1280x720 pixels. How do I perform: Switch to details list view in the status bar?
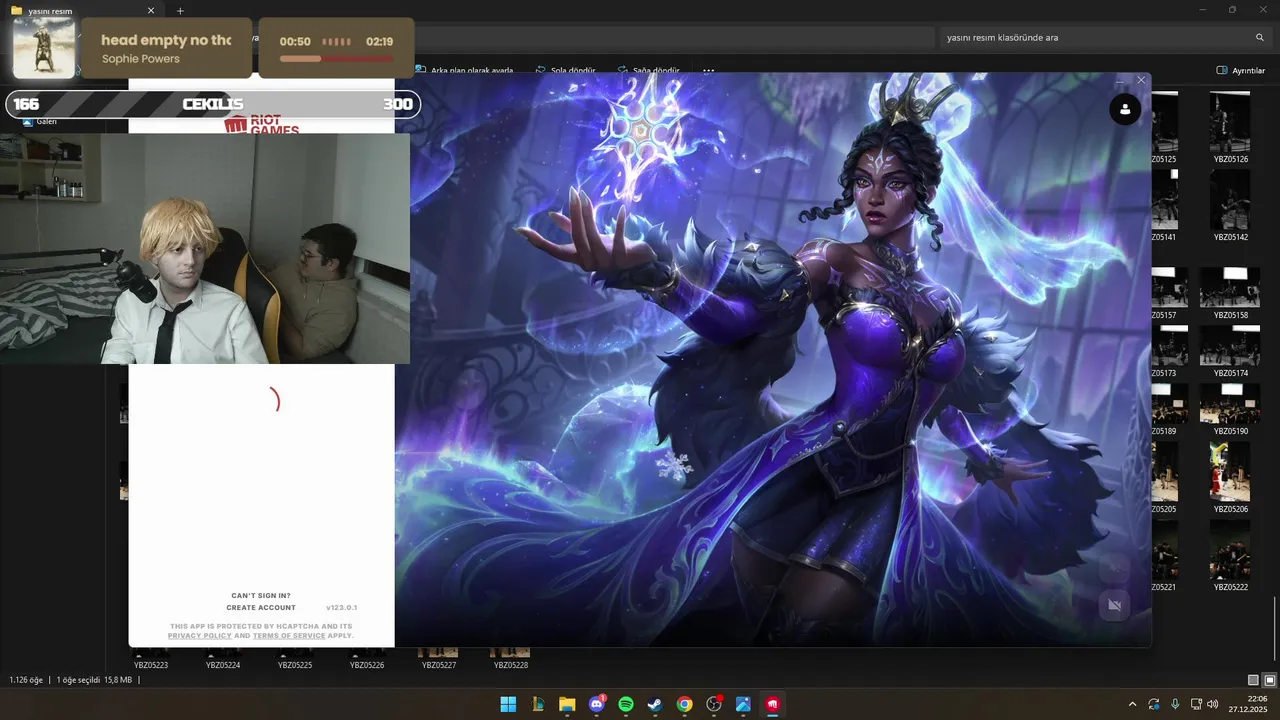1254,680
